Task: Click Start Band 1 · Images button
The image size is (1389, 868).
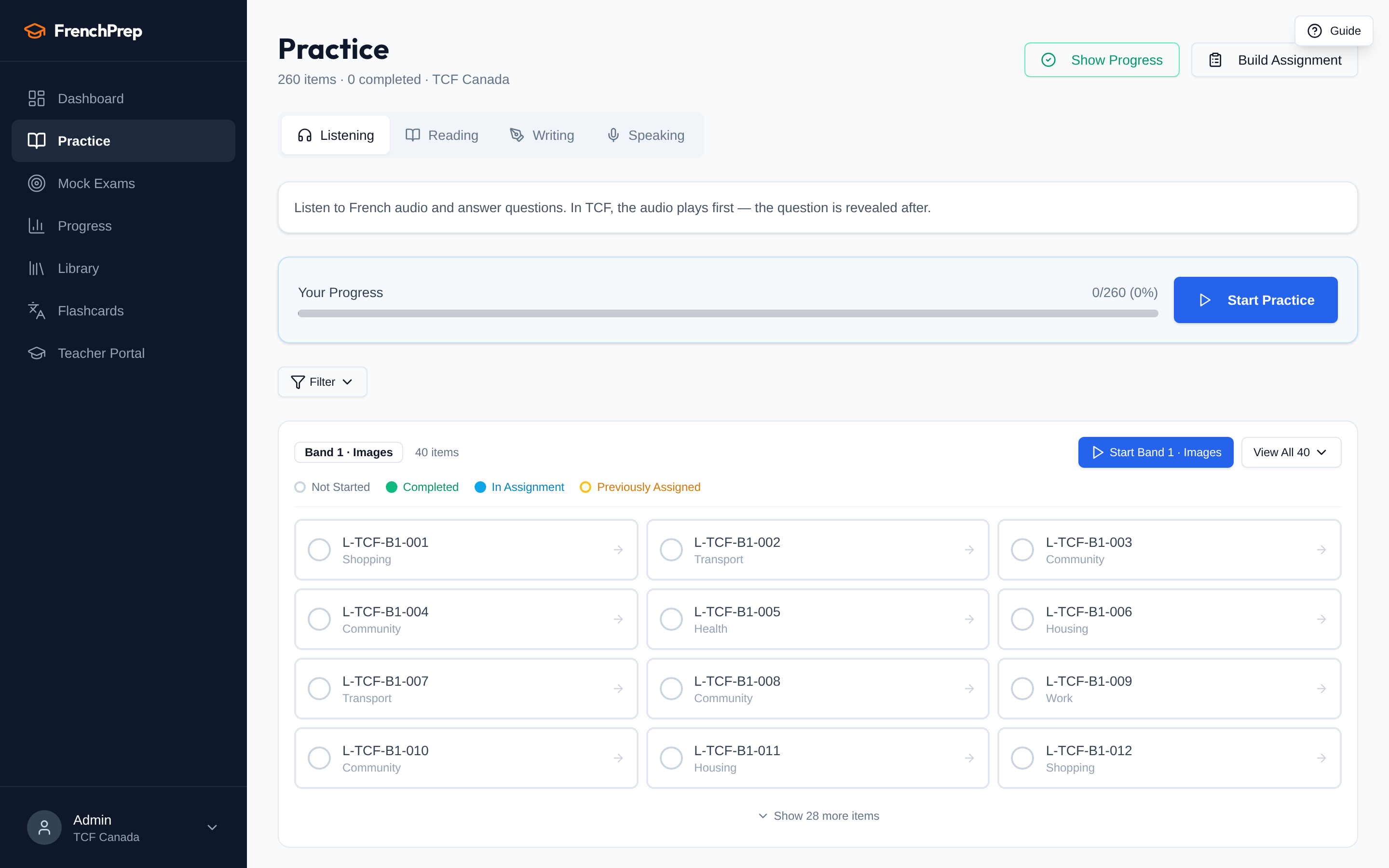Action: (1156, 452)
